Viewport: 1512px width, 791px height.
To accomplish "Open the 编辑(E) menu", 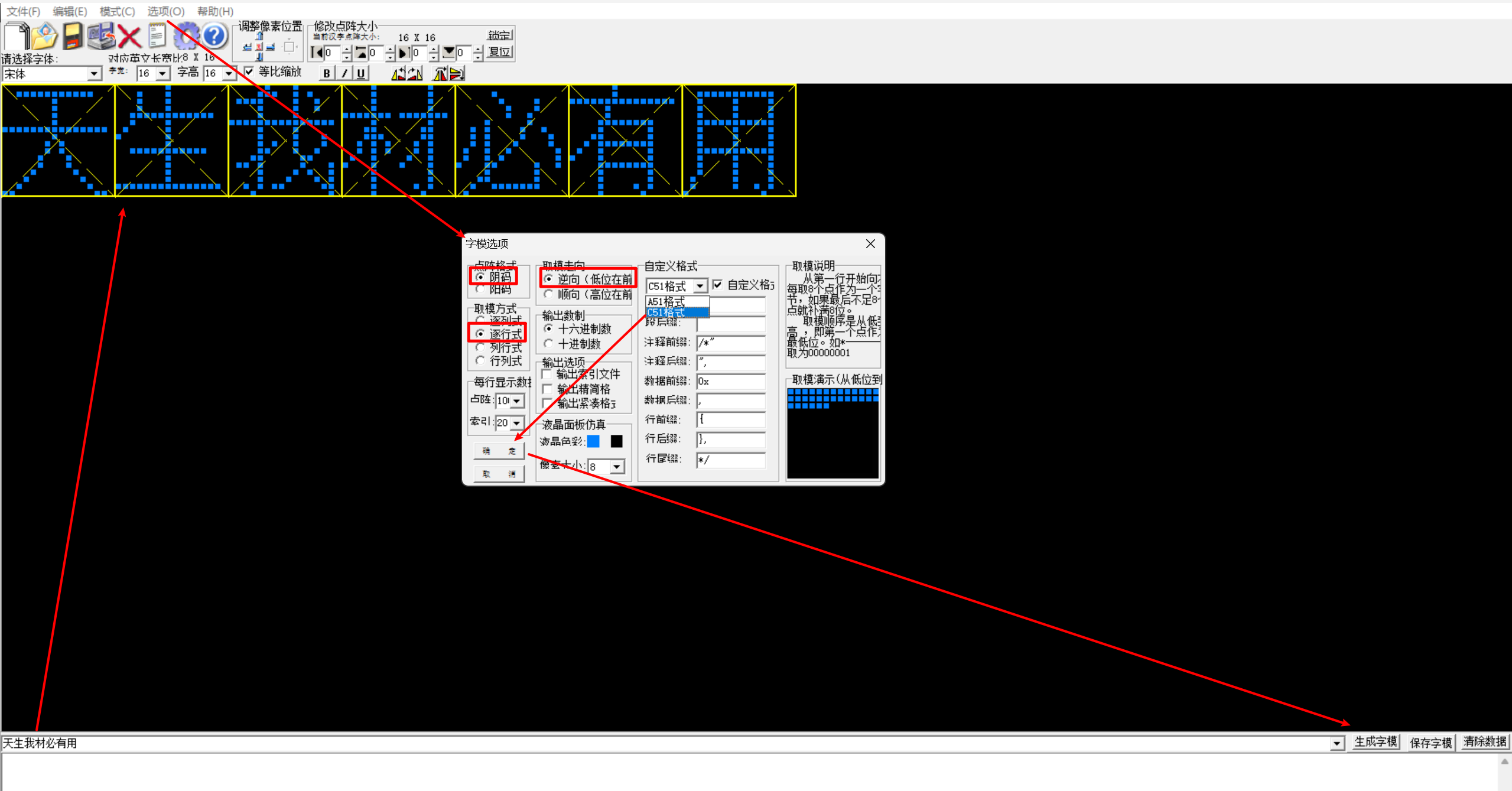I will [x=70, y=11].
